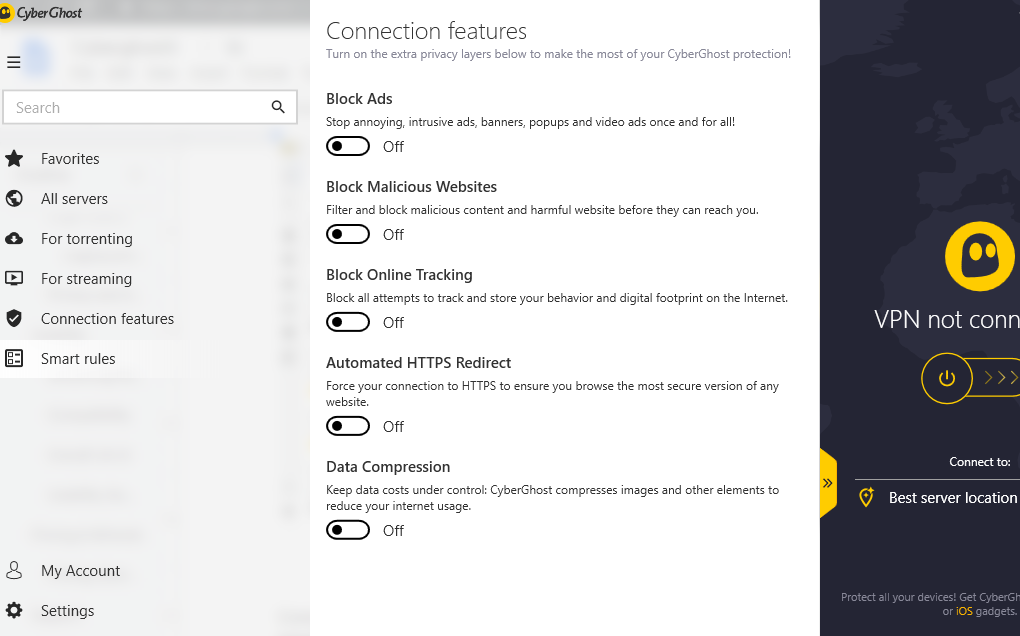Enable the Data Compression toggle
The height and width of the screenshot is (636, 1020).
tap(348, 530)
